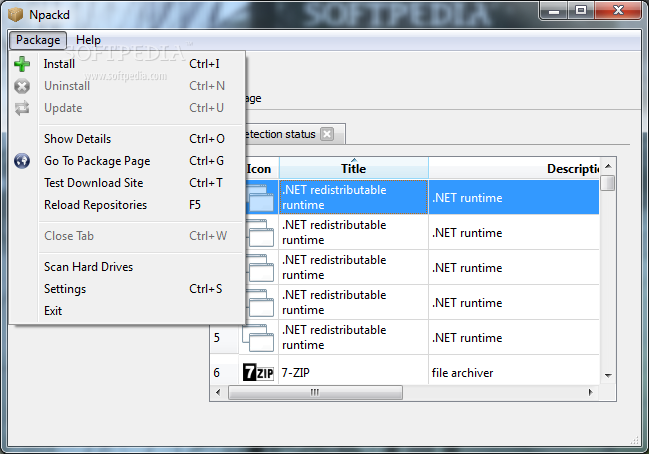Select row number 5
649x454 pixels.
tap(224, 337)
